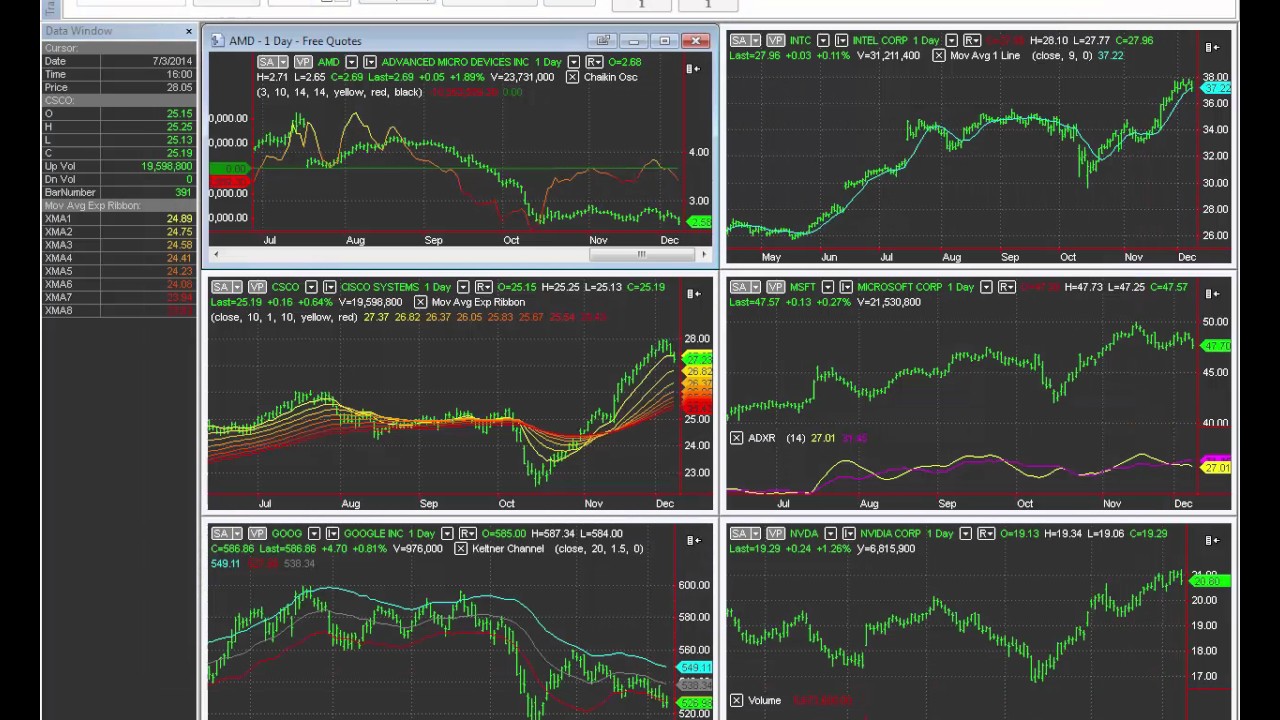Open symbol dropdown arrow next to CSCO
Screen dimensions: 1280x720
311,287
